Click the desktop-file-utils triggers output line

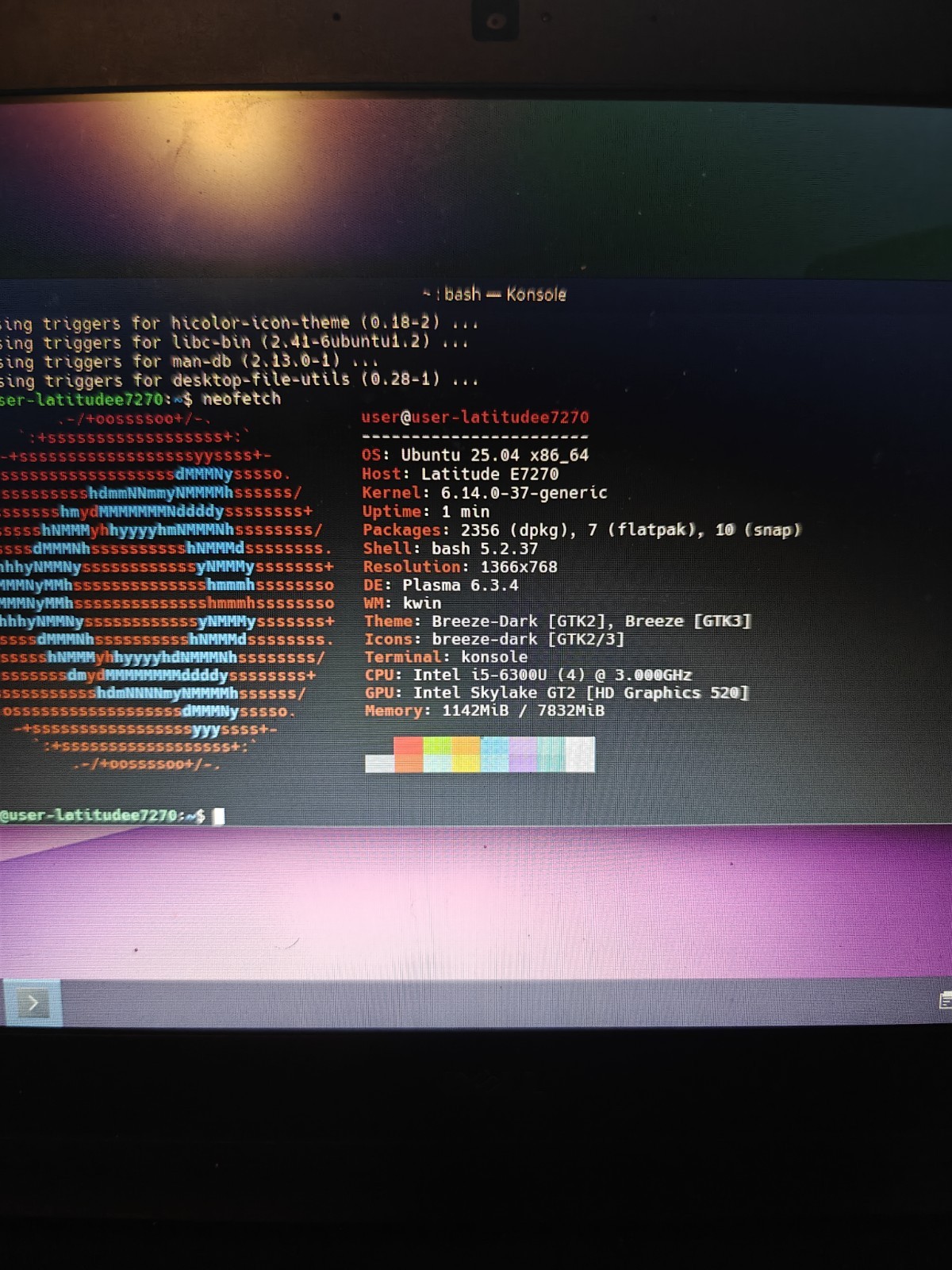tap(240, 380)
